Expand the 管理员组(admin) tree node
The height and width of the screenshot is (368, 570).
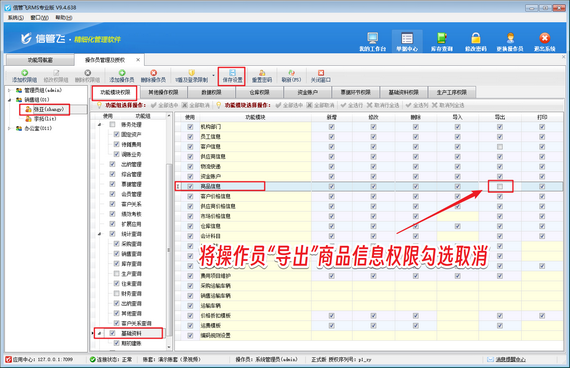(9, 90)
